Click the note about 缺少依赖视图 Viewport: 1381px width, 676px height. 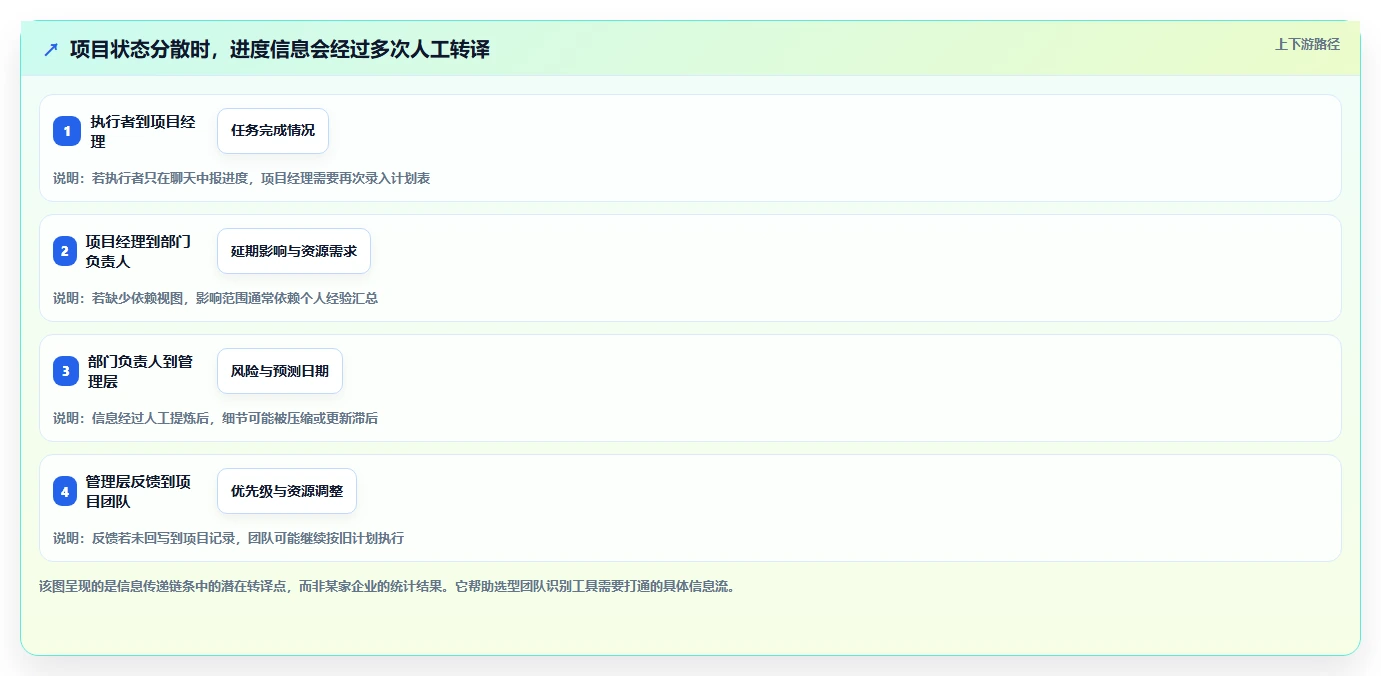pyautogui.click(x=216, y=298)
